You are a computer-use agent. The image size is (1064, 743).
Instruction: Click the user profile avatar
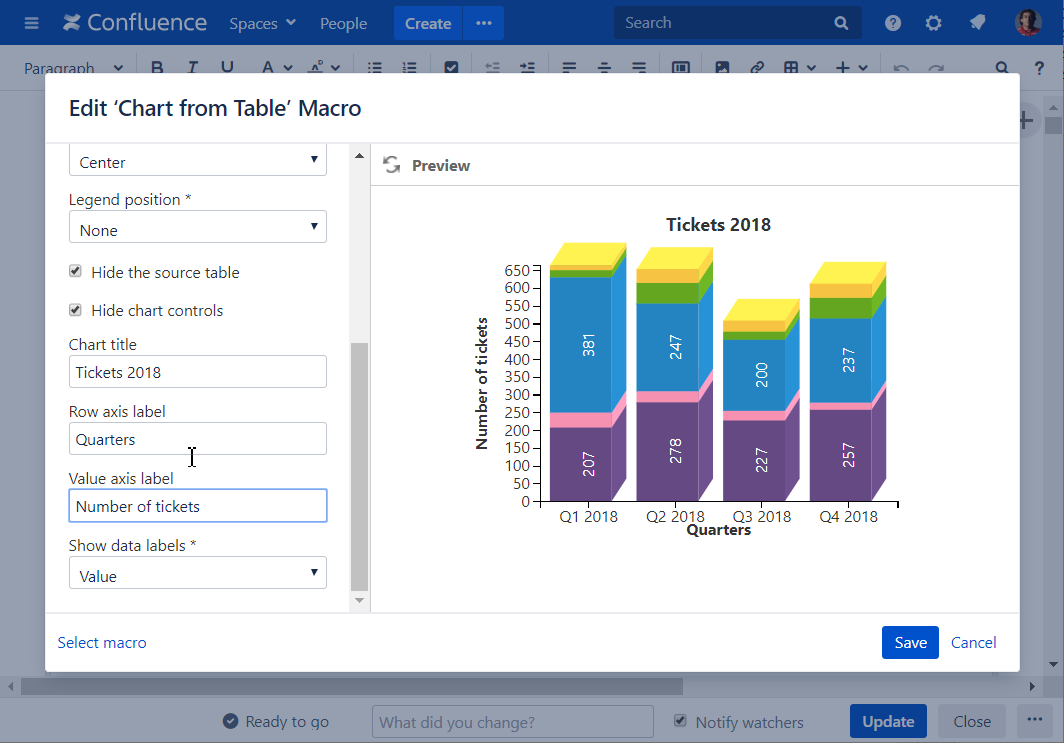1028,23
